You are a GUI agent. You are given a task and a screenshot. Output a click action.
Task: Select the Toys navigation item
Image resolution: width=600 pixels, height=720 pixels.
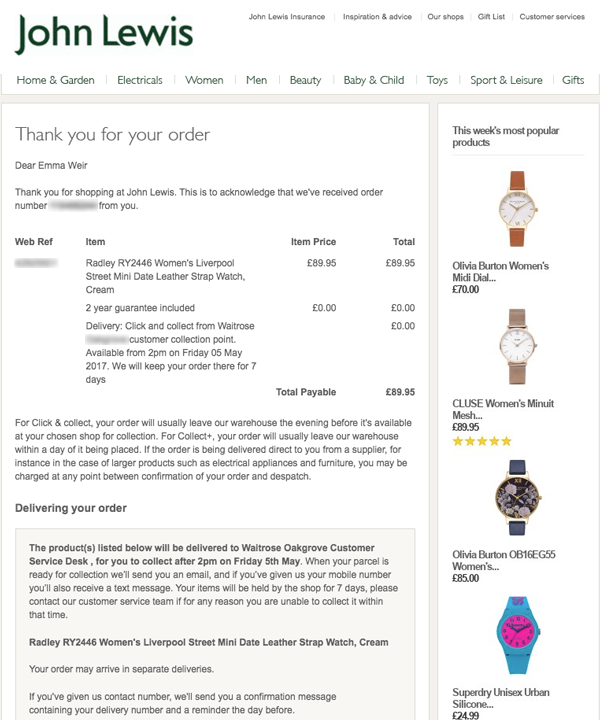(437, 80)
